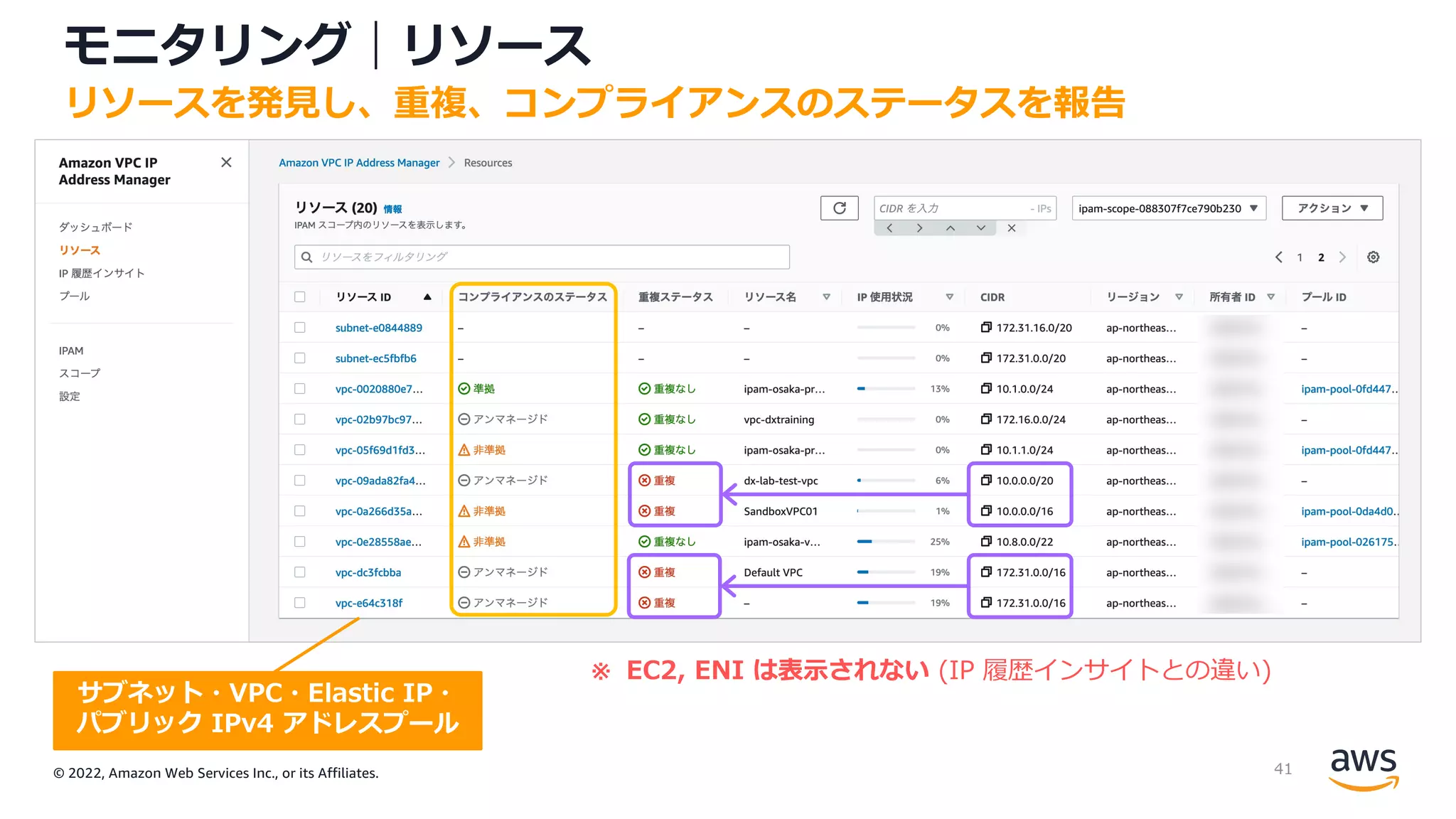Image resolution: width=1456 pixels, height=819 pixels.
Task: Open the ipam-scope selector dropdown
Action: [x=1169, y=208]
